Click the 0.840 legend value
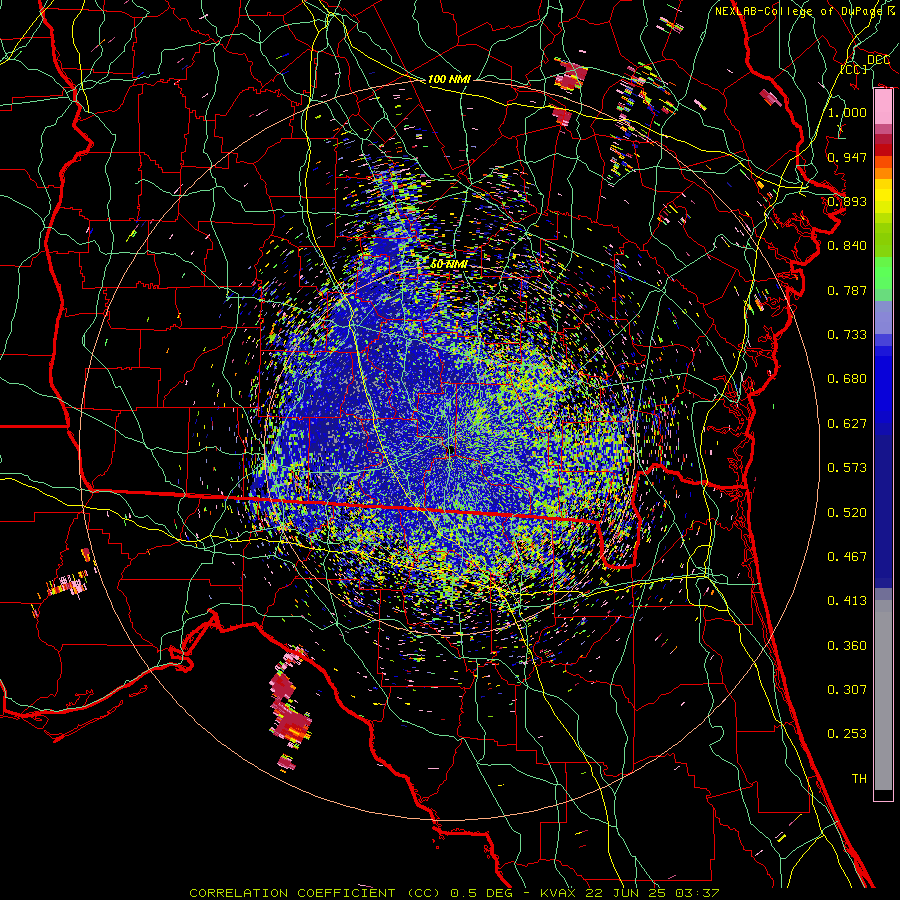The width and height of the screenshot is (900, 900). pyautogui.click(x=847, y=246)
